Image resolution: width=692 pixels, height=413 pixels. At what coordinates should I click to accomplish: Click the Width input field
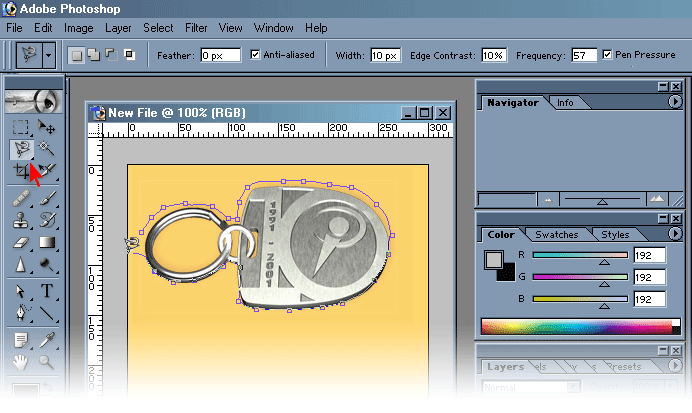(x=385, y=55)
